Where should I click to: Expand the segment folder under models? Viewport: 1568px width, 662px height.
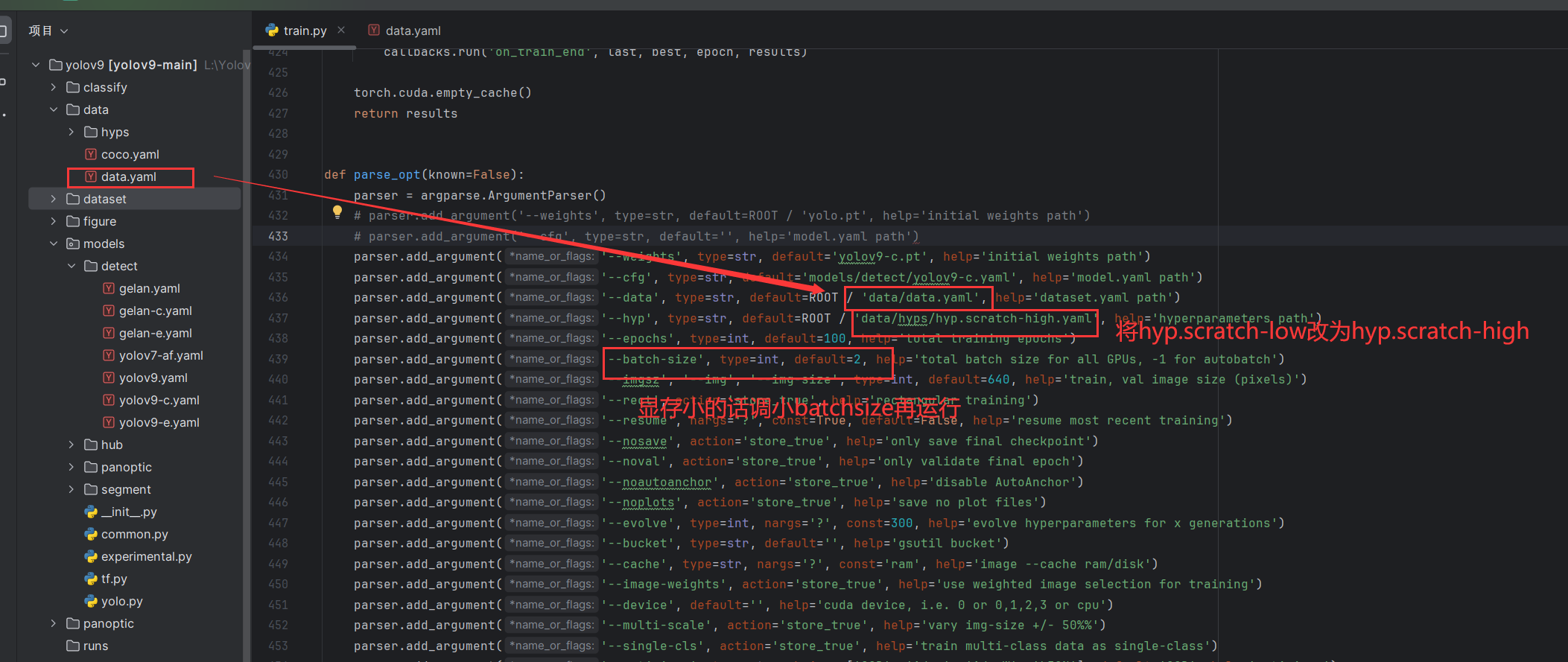[x=72, y=489]
